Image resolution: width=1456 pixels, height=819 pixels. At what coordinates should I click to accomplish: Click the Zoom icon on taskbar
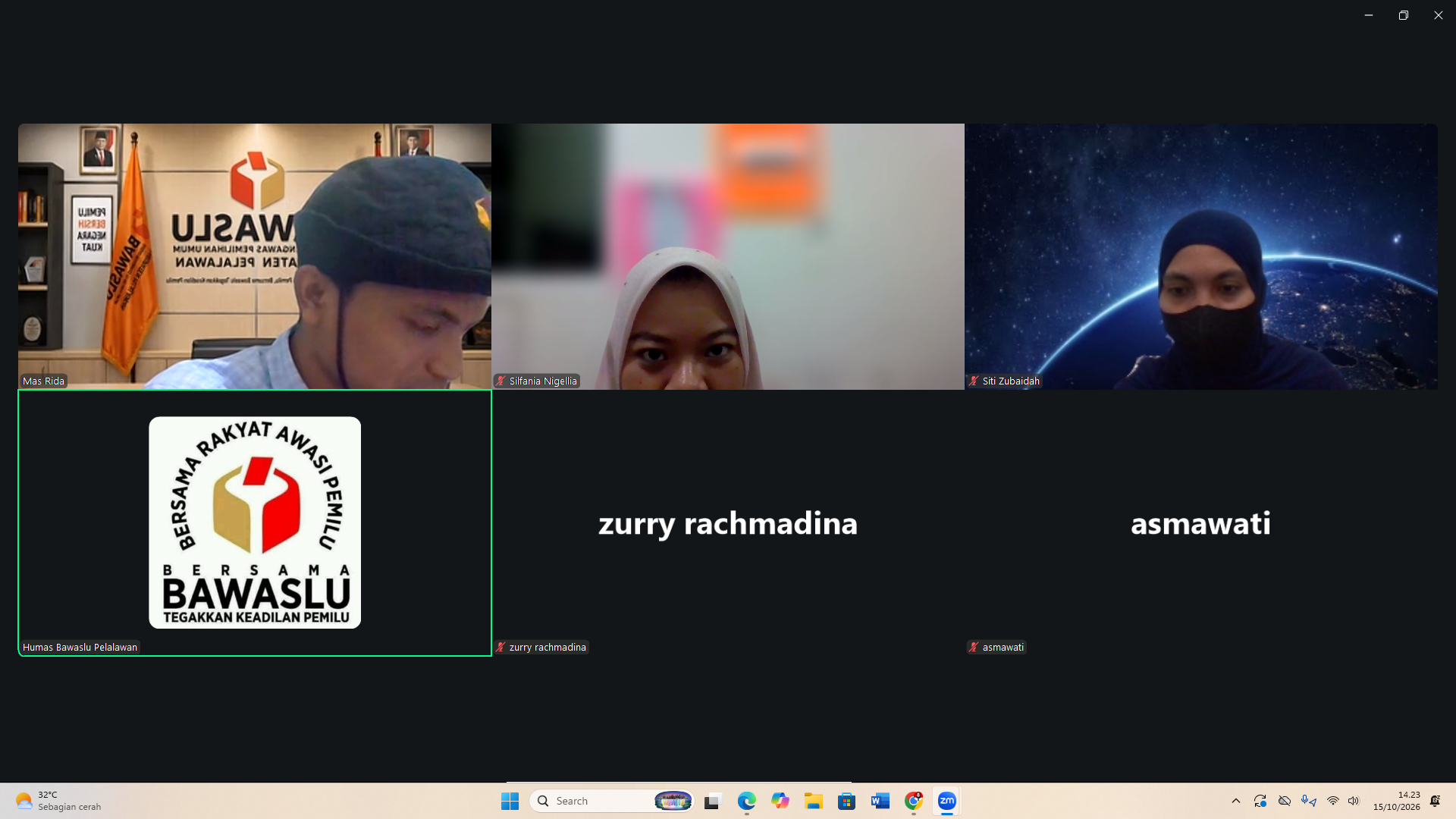click(947, 801)
